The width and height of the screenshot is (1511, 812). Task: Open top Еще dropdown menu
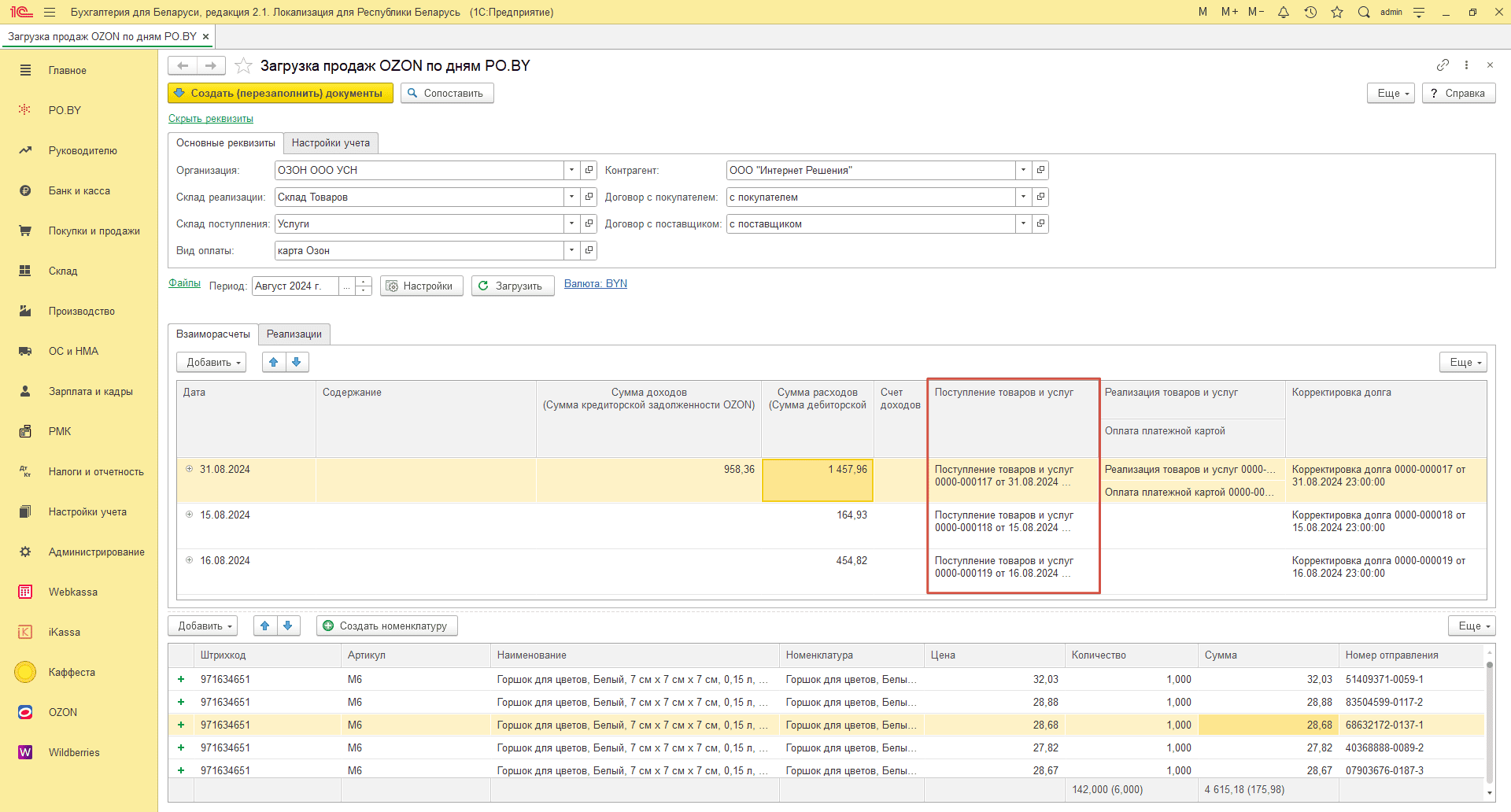(x=1391, y=93)
